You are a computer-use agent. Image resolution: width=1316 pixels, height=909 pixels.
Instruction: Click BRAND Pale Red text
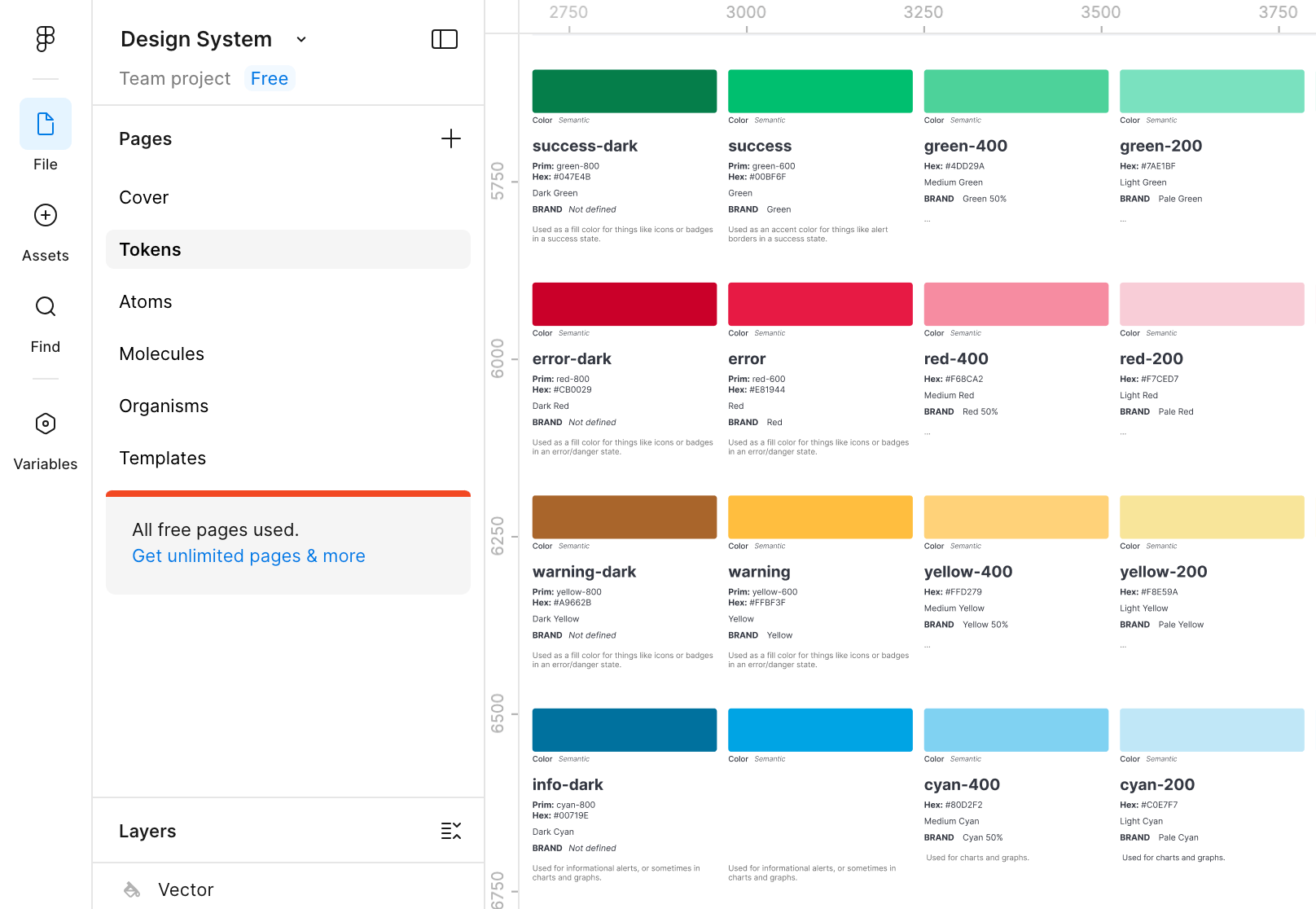[x=1156, y=411]
